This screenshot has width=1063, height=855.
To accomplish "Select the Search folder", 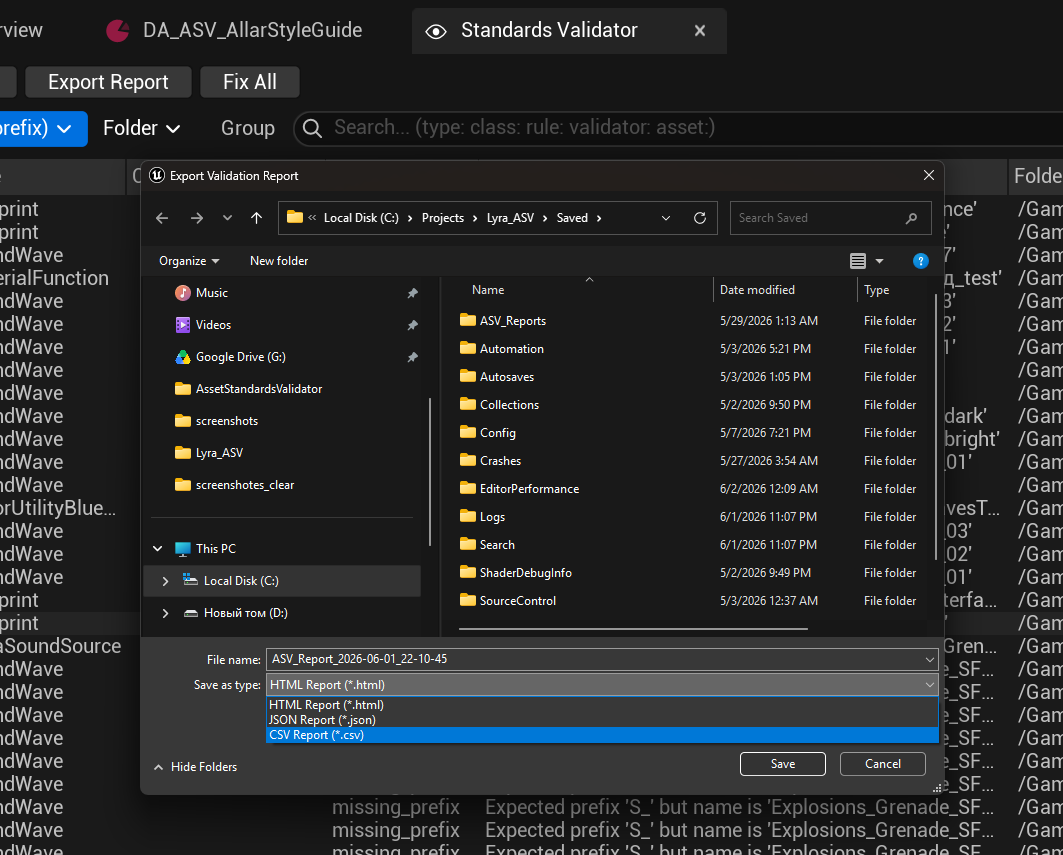I will pyautogui.click(x=497, y=544).
